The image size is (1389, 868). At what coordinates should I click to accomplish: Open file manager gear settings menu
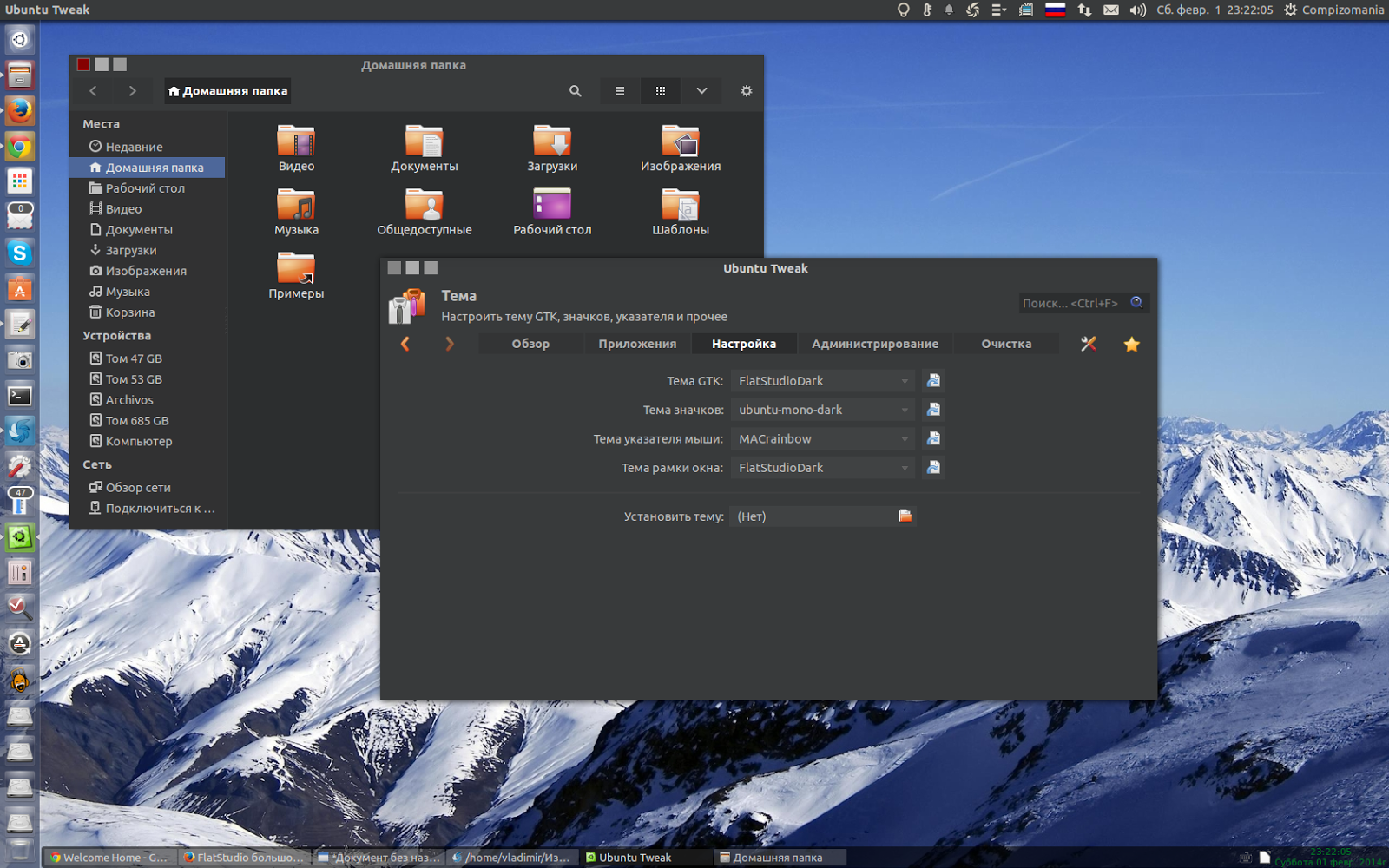coord(746,91)
